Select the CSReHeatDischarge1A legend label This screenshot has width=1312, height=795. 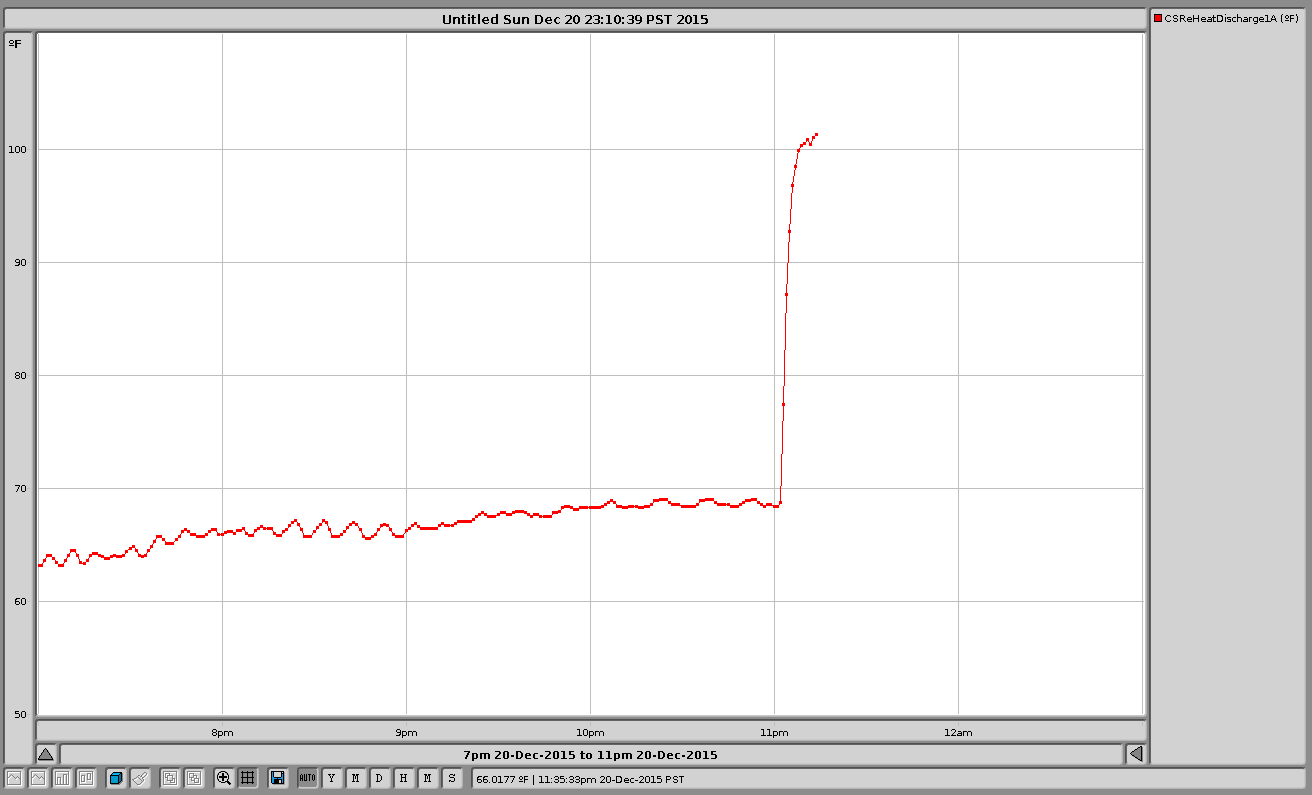pyautogui.click(x=1232, y=18)
